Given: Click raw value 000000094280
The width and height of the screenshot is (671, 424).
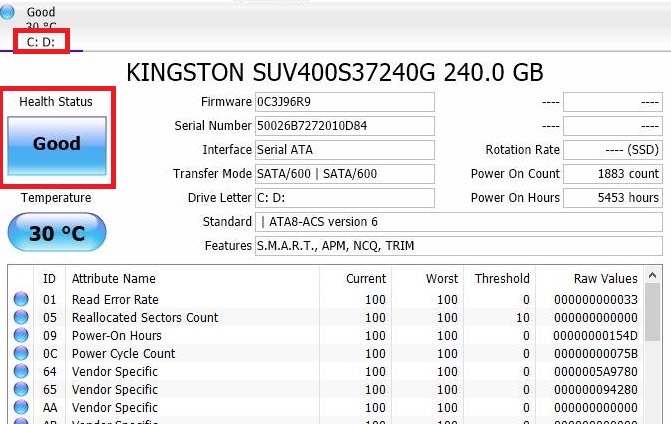Looking at the screenshot, I should click(x=596, y=389).
